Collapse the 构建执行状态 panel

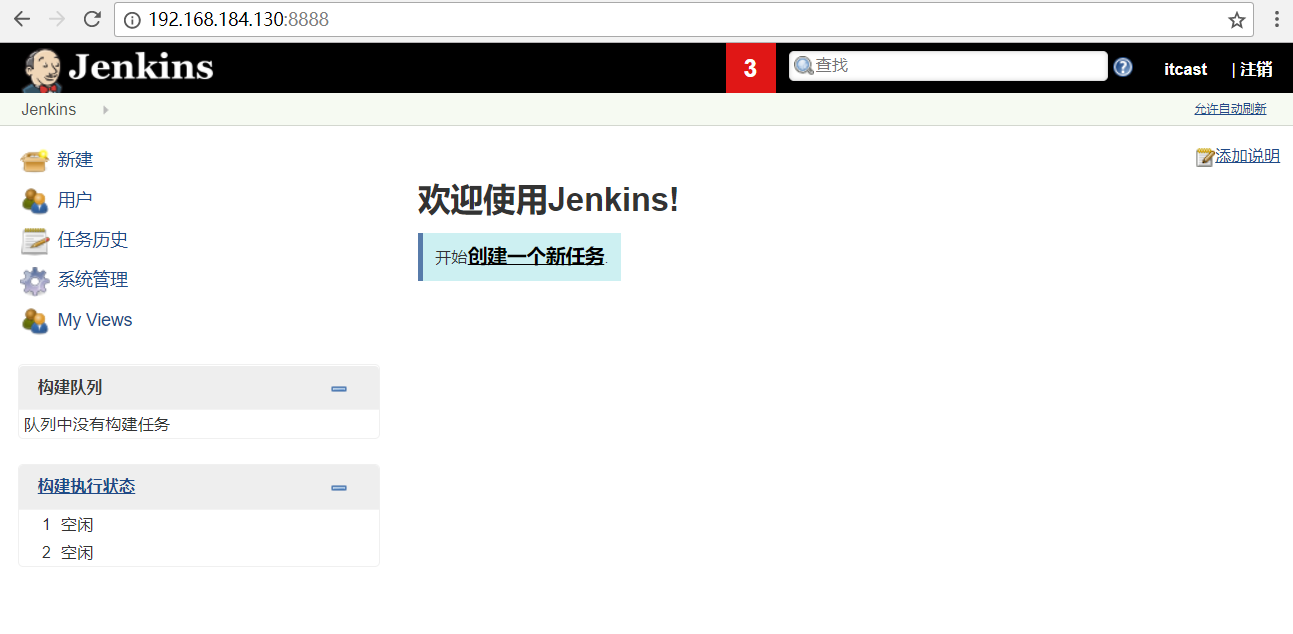click(x=339, y=487)
